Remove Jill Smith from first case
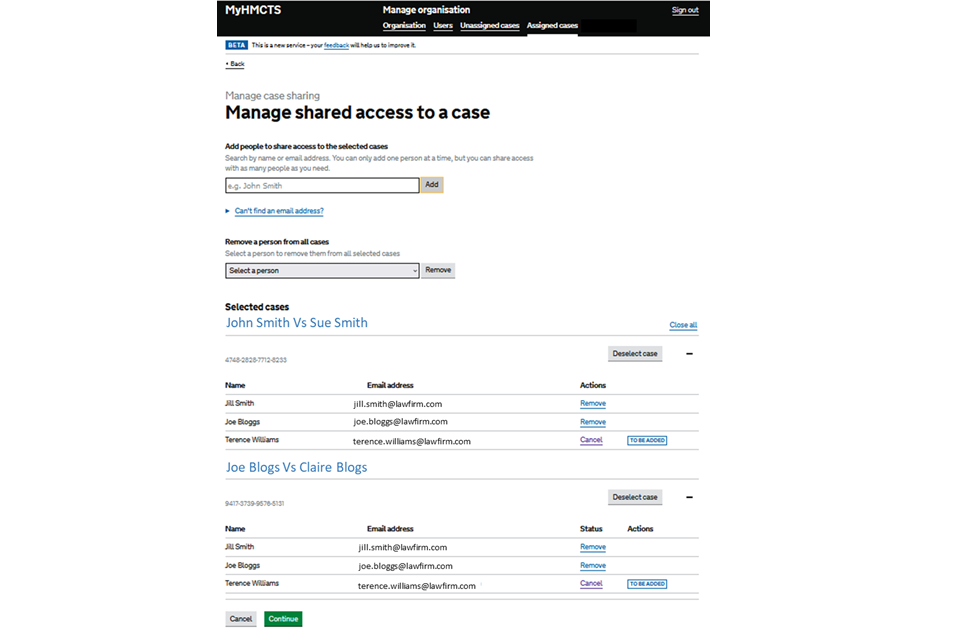This screenshot has height=640, width=960. coord(593,404)
